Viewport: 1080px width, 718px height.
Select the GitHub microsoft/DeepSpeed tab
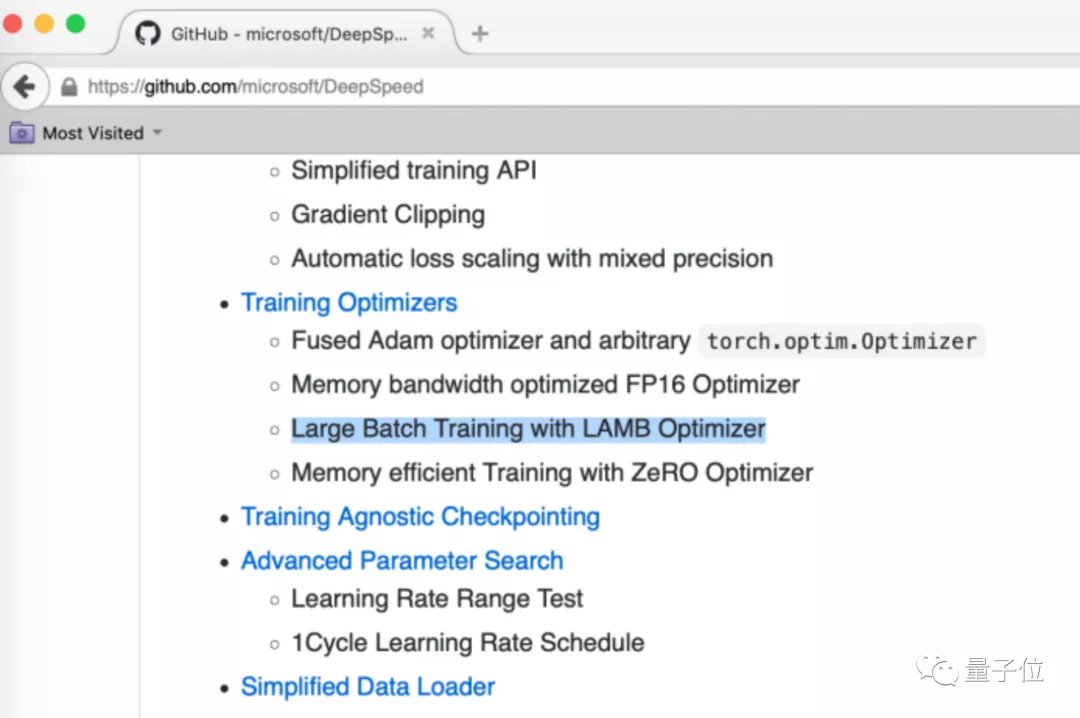click(288, 34)
